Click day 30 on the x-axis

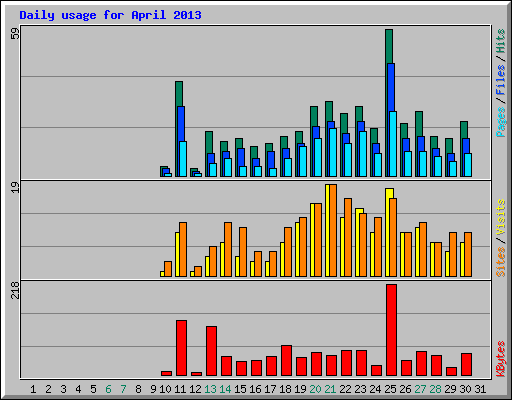[x=465, y=389]
